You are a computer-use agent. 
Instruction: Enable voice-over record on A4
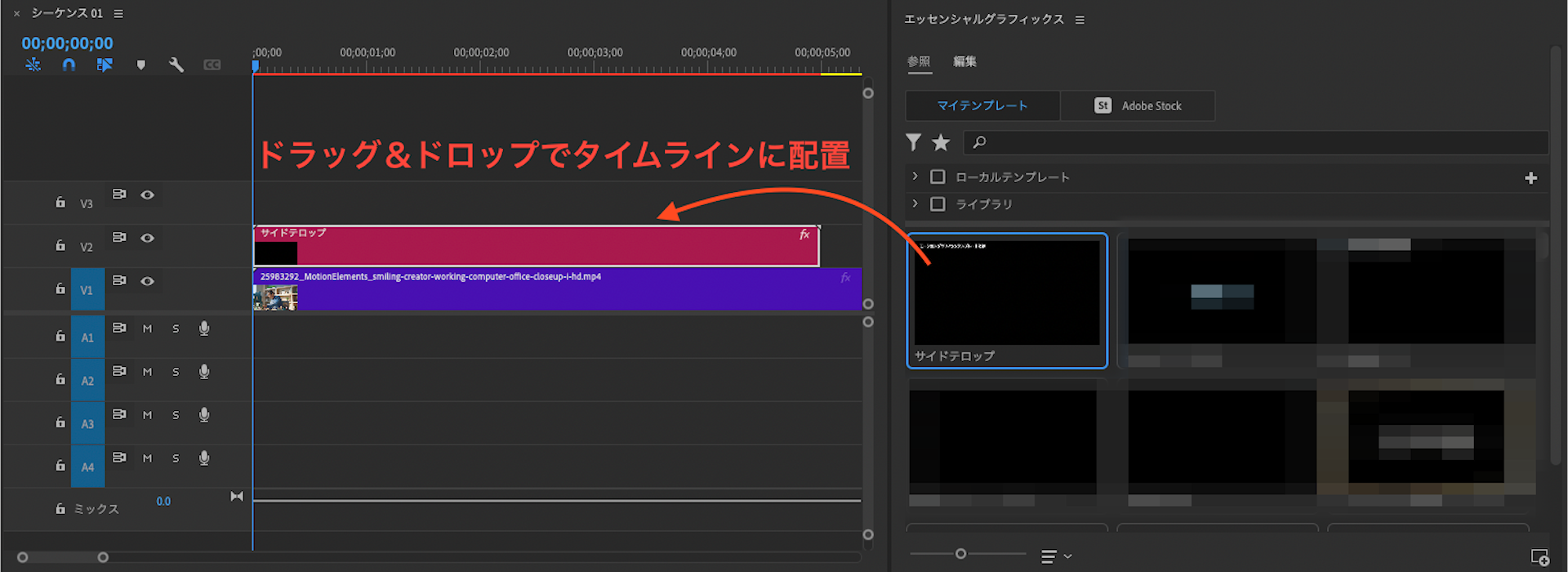(204, 458)
